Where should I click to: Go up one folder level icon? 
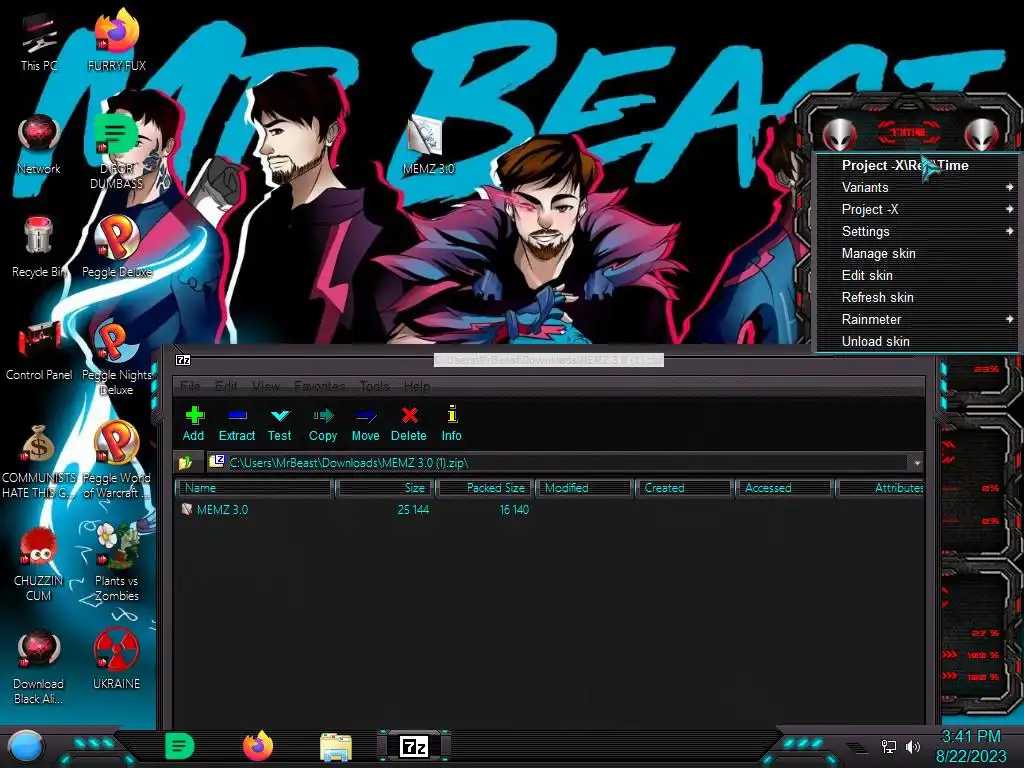pyautogui.click(x=185, y=462)
